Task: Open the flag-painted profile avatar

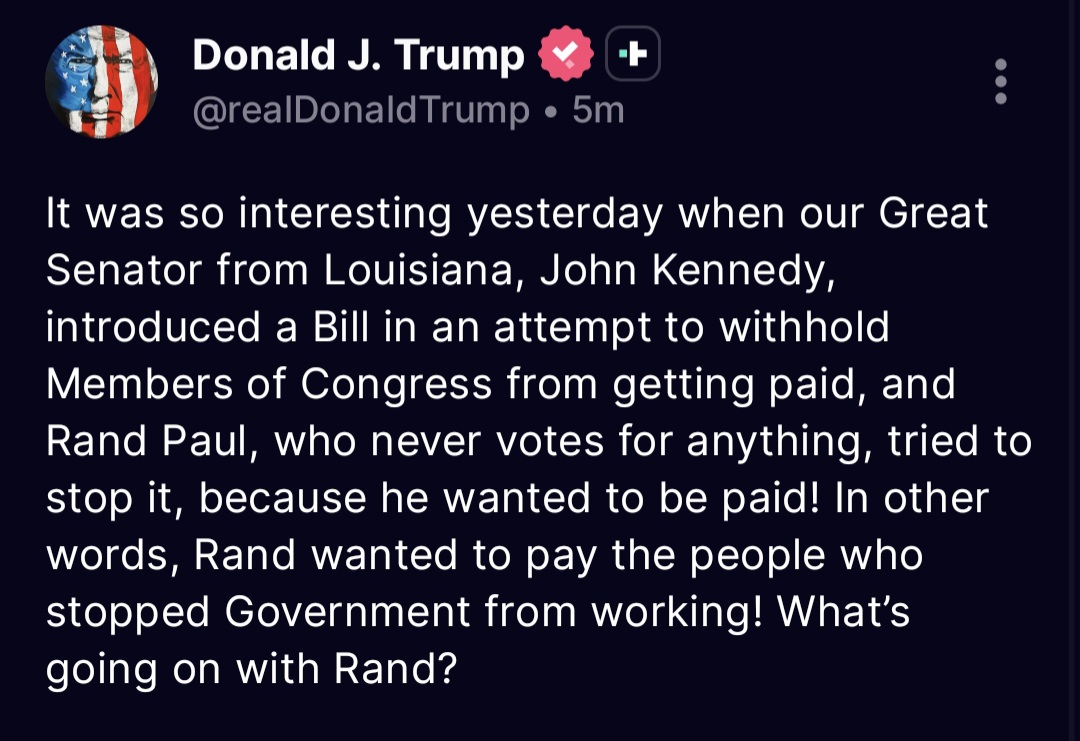Action: tap(102, 81)
